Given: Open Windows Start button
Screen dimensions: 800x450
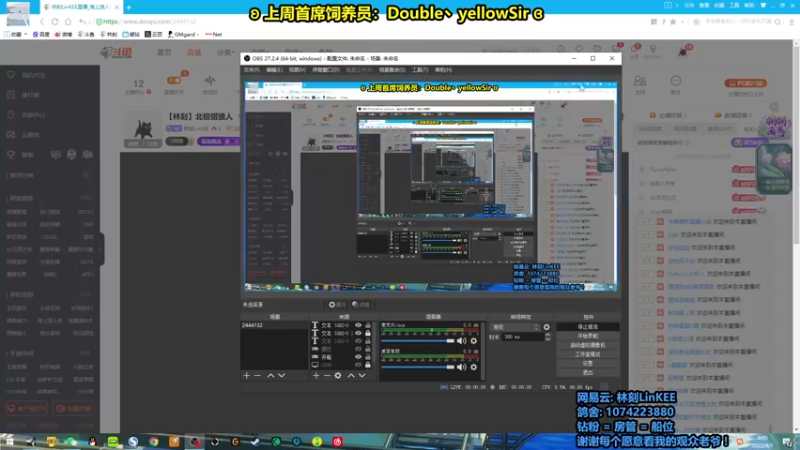Looking at the screenshot, I should tap(9, 441).
